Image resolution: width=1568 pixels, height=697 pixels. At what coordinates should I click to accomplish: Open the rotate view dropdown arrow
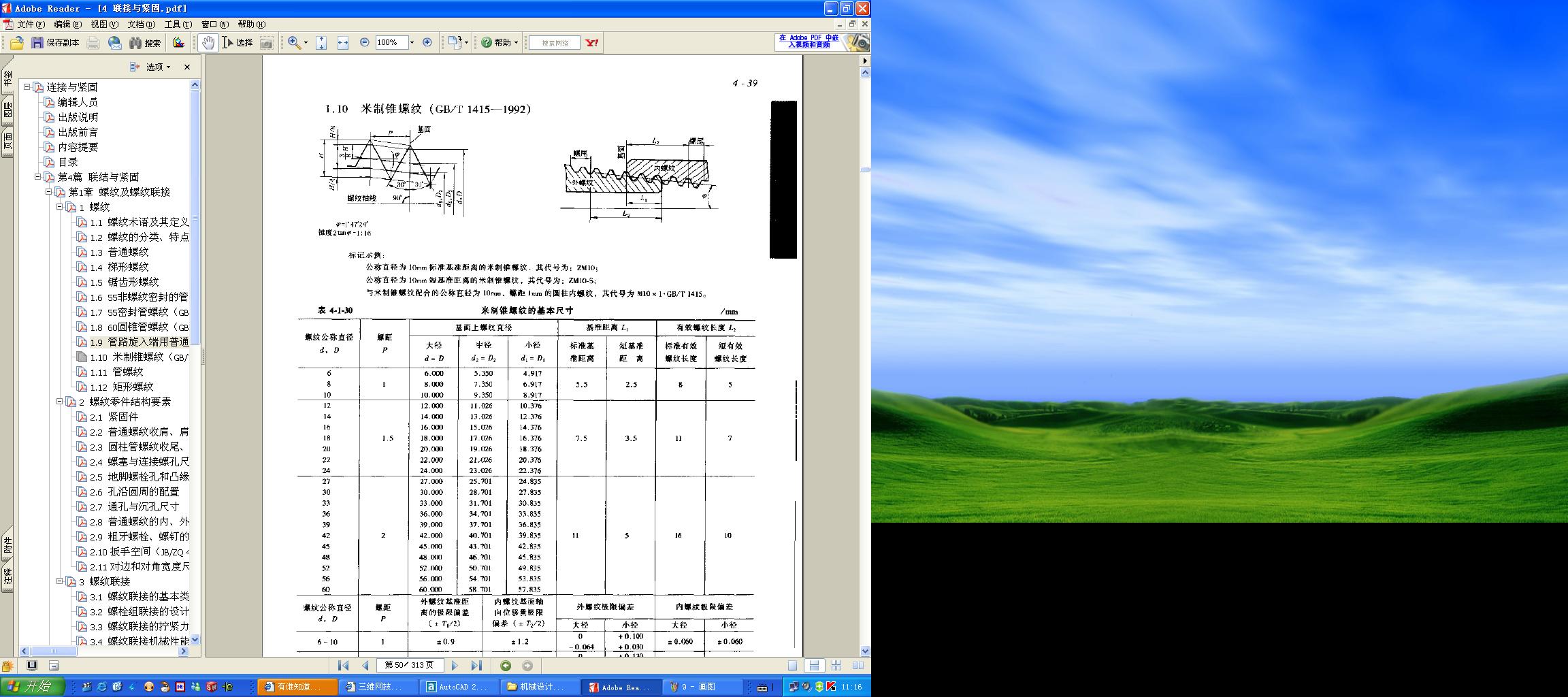[466, 43]
